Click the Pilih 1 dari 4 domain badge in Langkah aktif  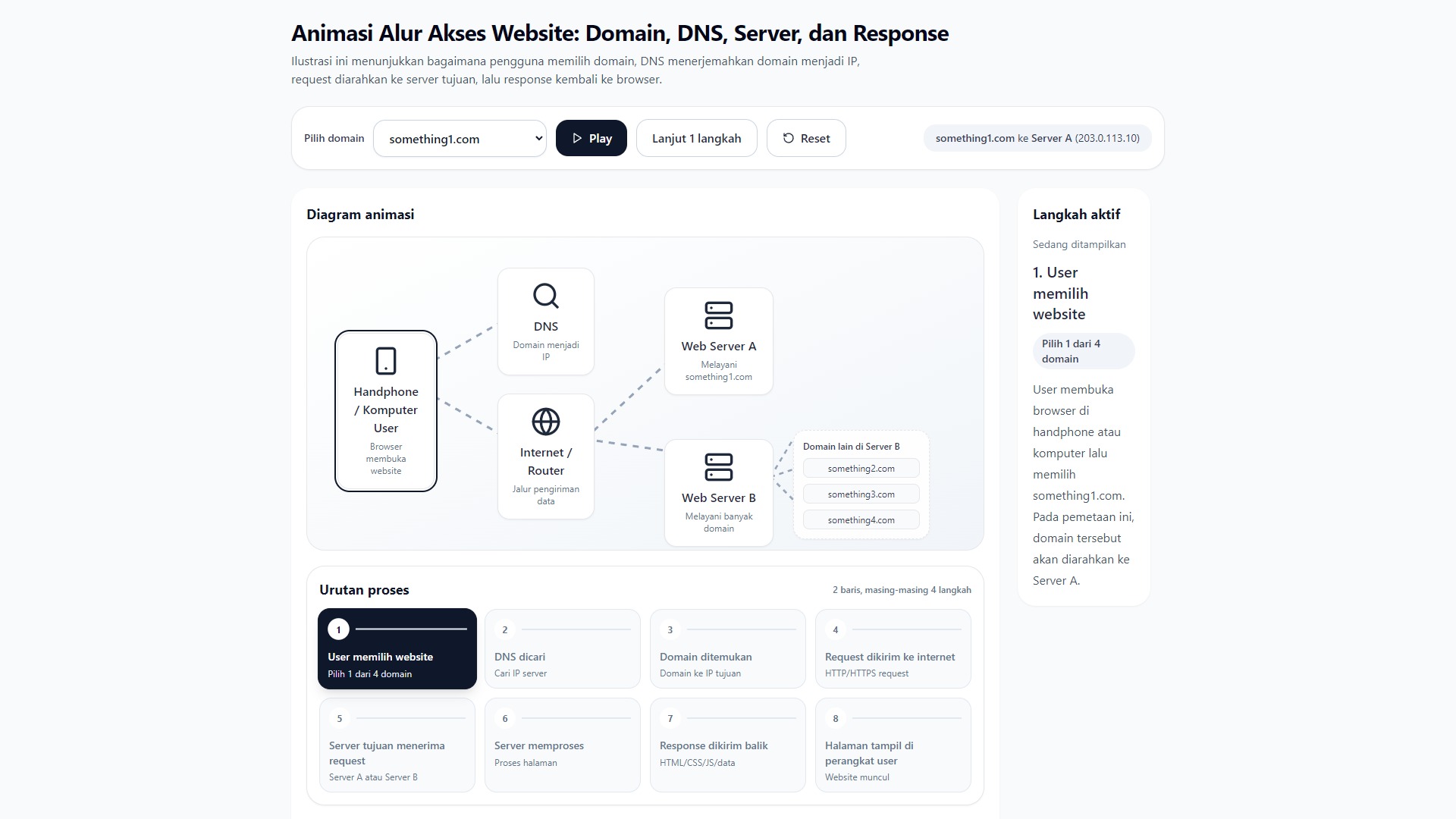(1084, 351)
